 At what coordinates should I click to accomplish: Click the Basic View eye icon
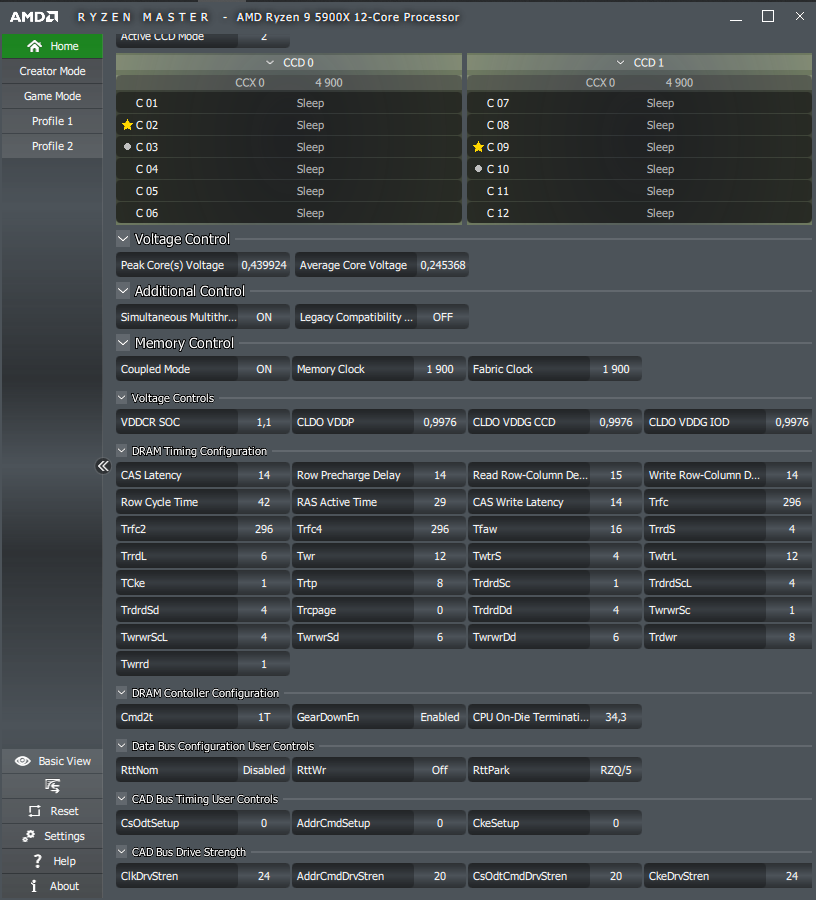23,761
